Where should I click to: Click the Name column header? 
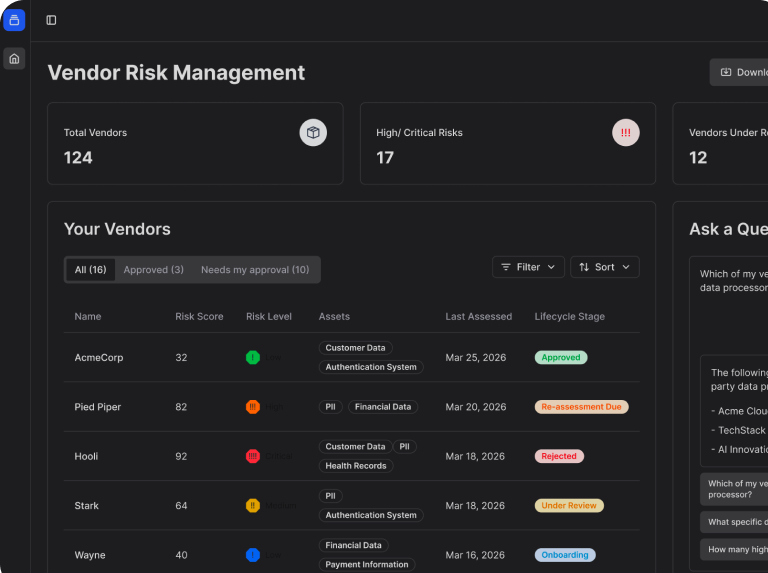pyautogui.click(x=88, y=316)
